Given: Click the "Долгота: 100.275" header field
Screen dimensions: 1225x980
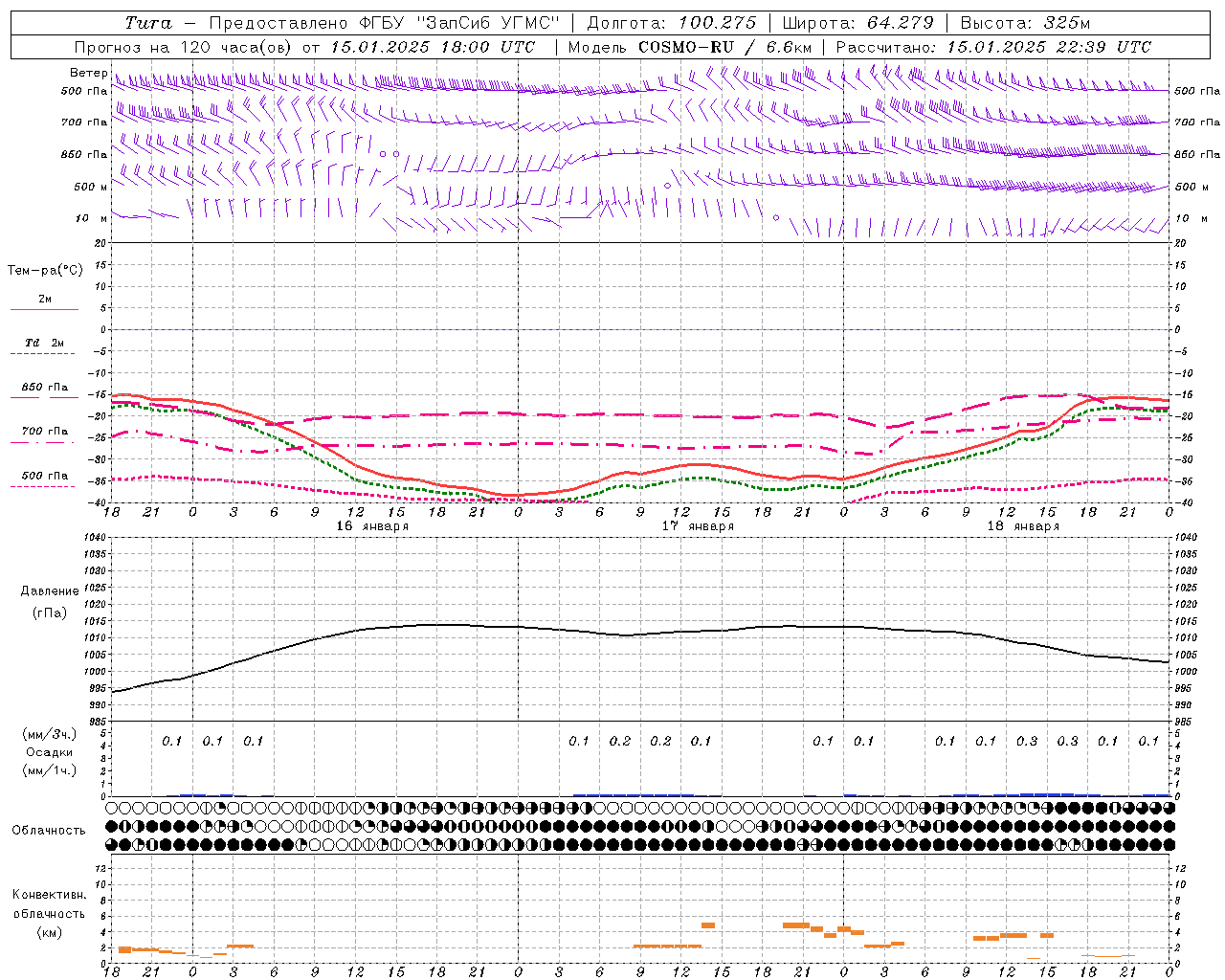Looking at the screenshot, I should (671, 23).
